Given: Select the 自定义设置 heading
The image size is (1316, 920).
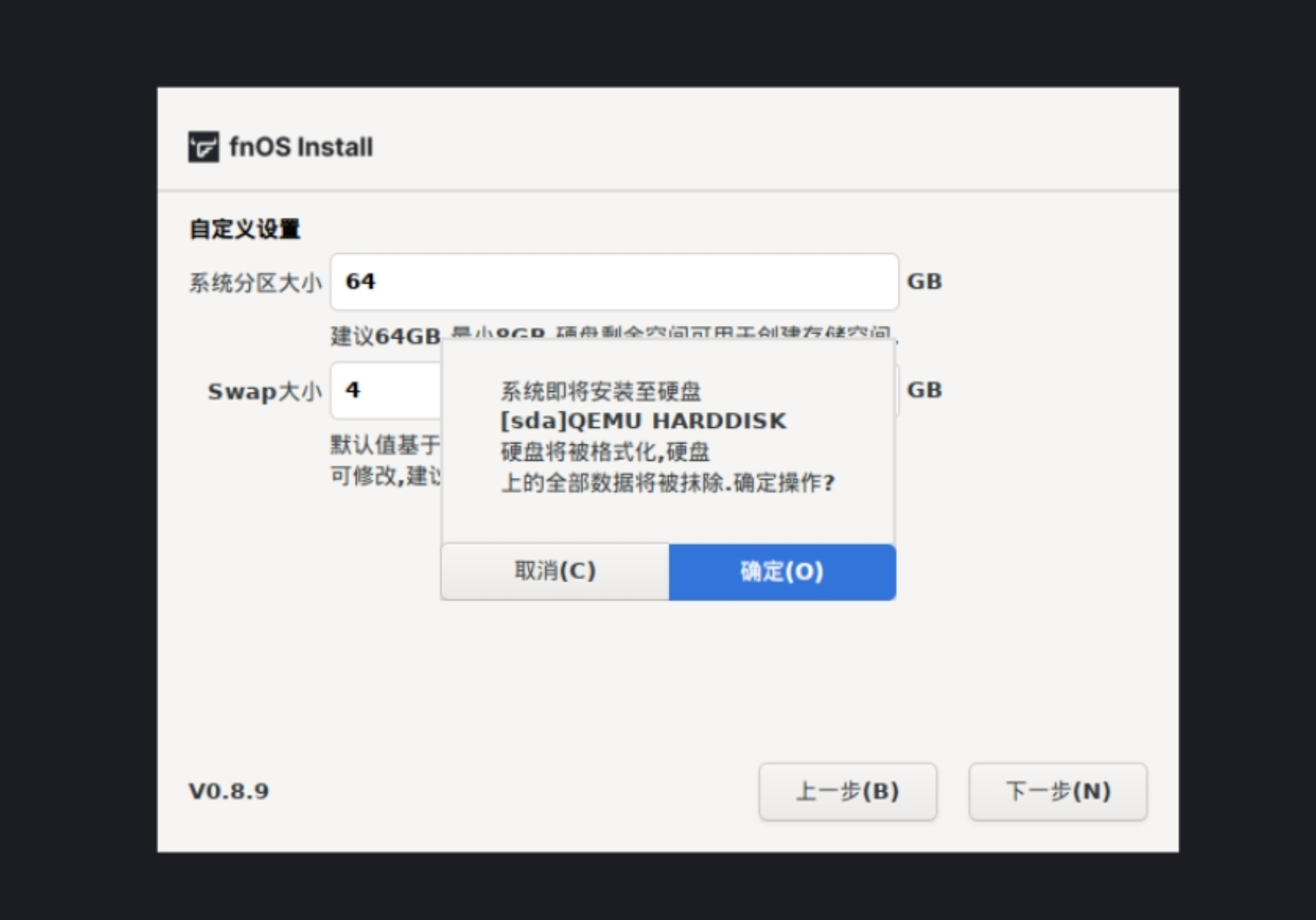Looking at the screenshot, I should pyautogui.click(x=245, y=228).
